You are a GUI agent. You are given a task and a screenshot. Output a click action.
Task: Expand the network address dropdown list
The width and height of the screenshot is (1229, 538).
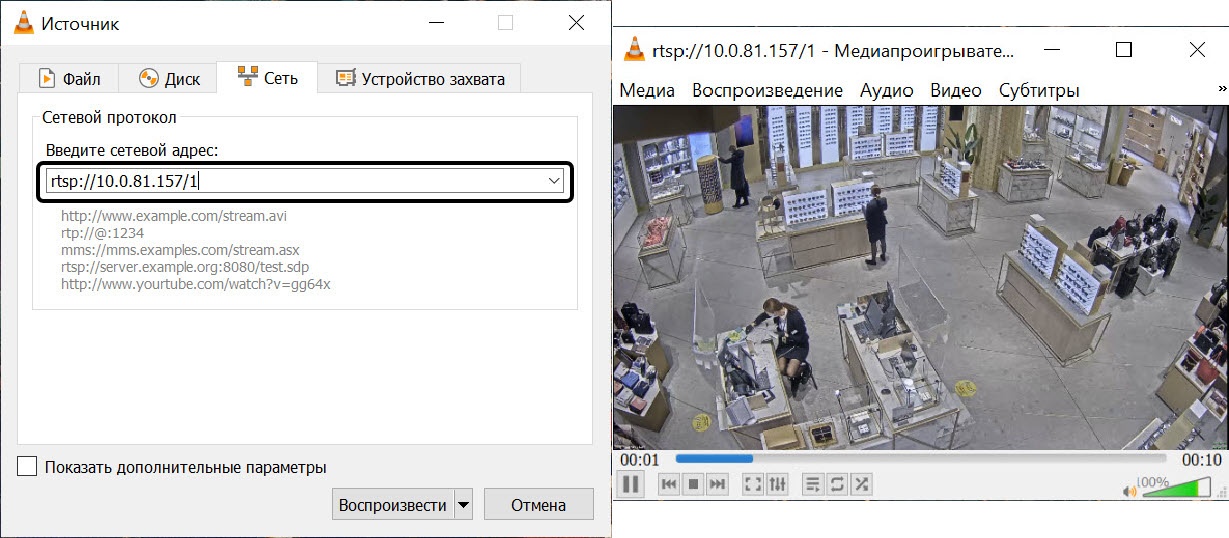coord(554,181)
